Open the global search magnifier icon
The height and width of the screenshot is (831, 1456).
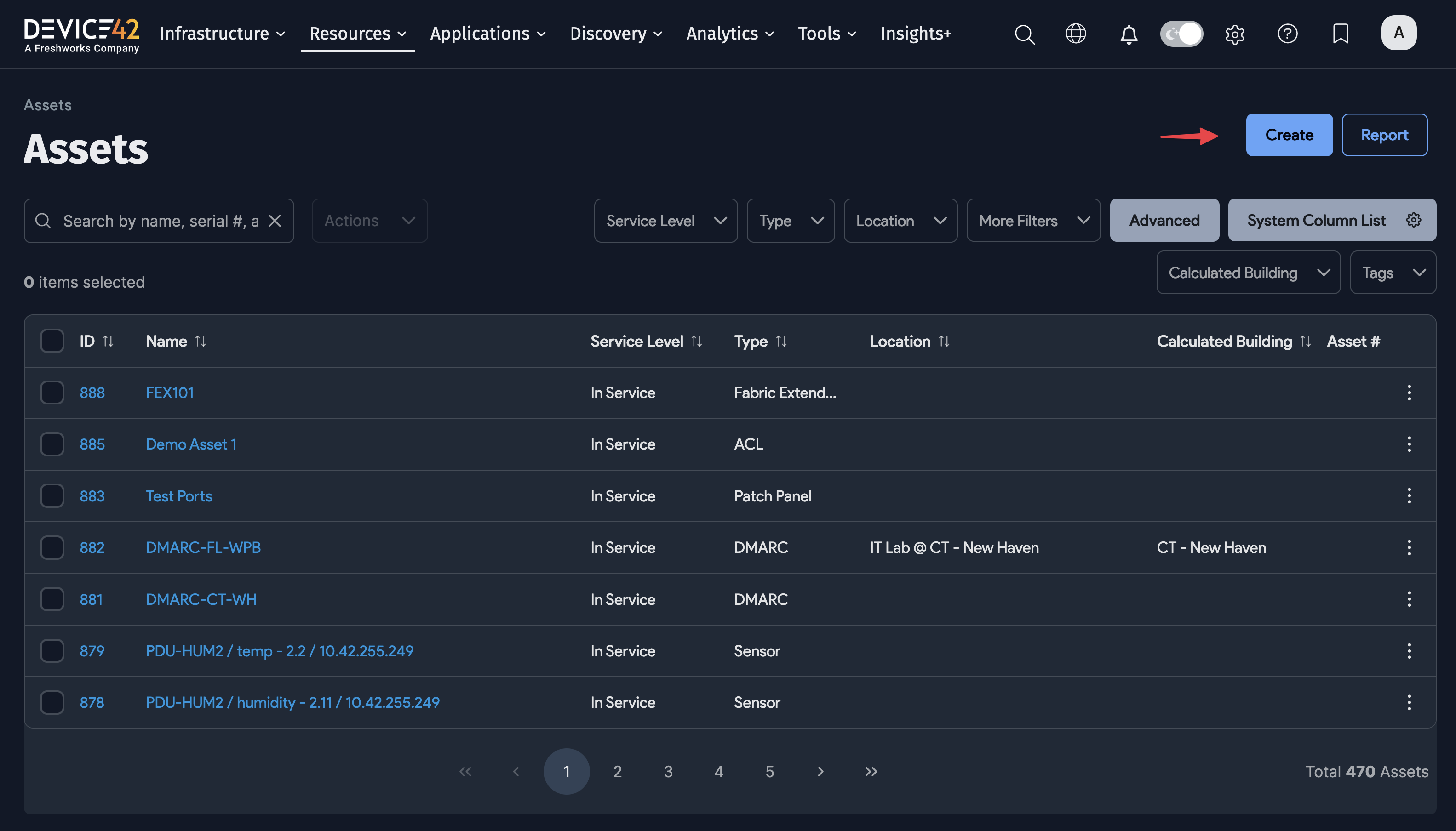pos(1025,34)
